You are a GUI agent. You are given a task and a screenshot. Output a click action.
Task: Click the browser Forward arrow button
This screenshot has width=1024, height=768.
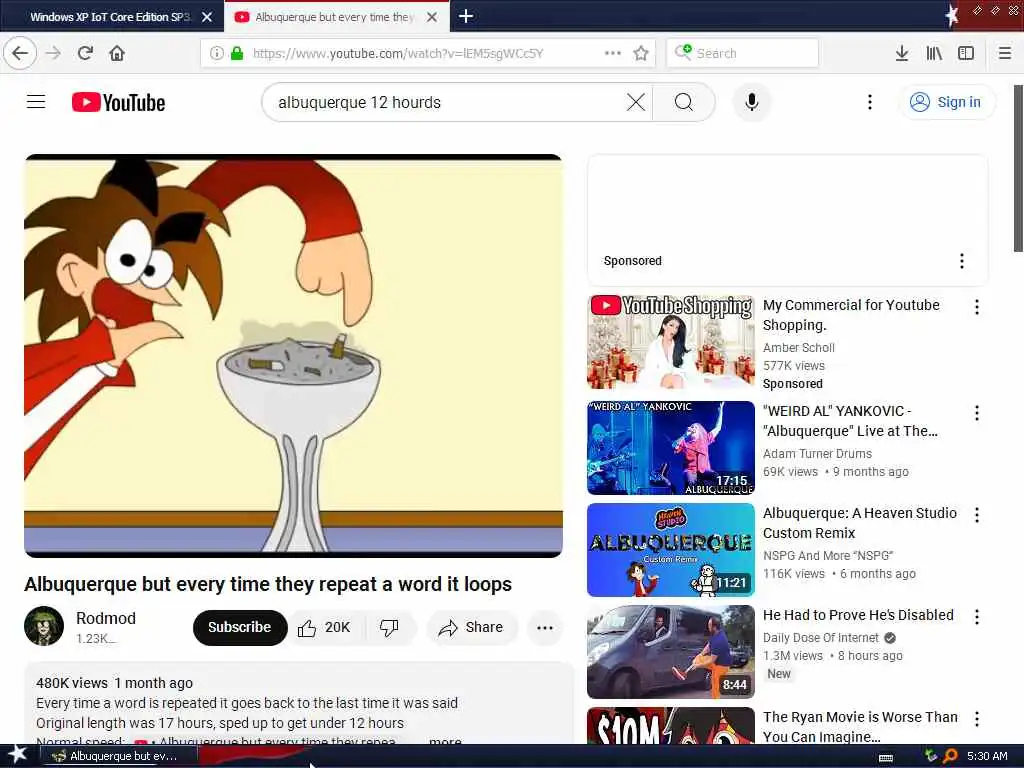coord(54,53)
